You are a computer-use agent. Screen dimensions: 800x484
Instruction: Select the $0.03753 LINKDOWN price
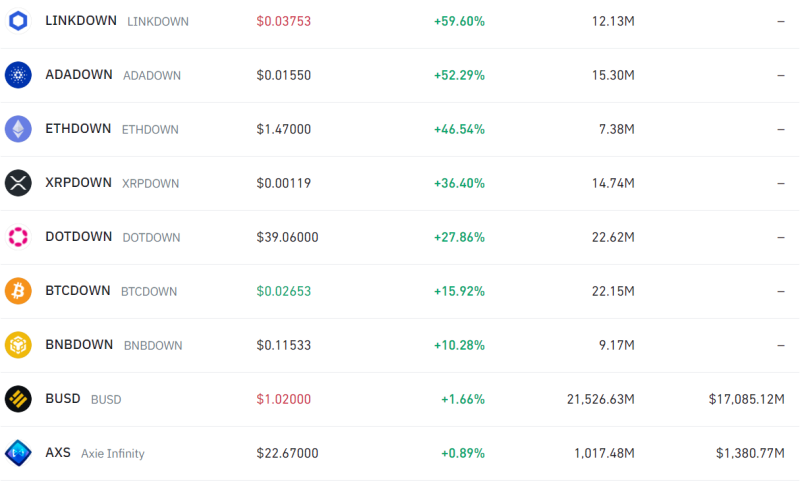pyautogui.click(x=284, y=21)
